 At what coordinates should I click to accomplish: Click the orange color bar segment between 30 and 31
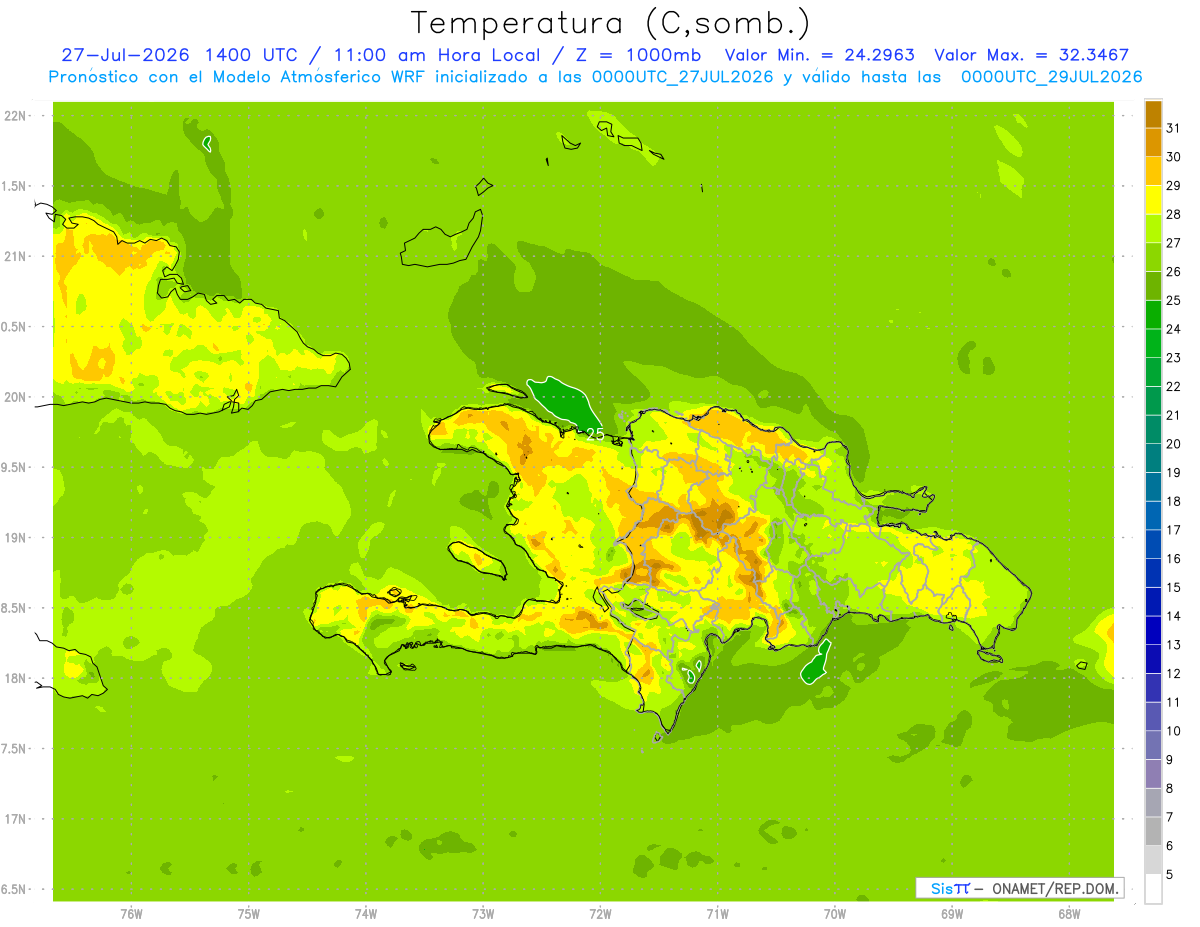[x=1153, y=142]
